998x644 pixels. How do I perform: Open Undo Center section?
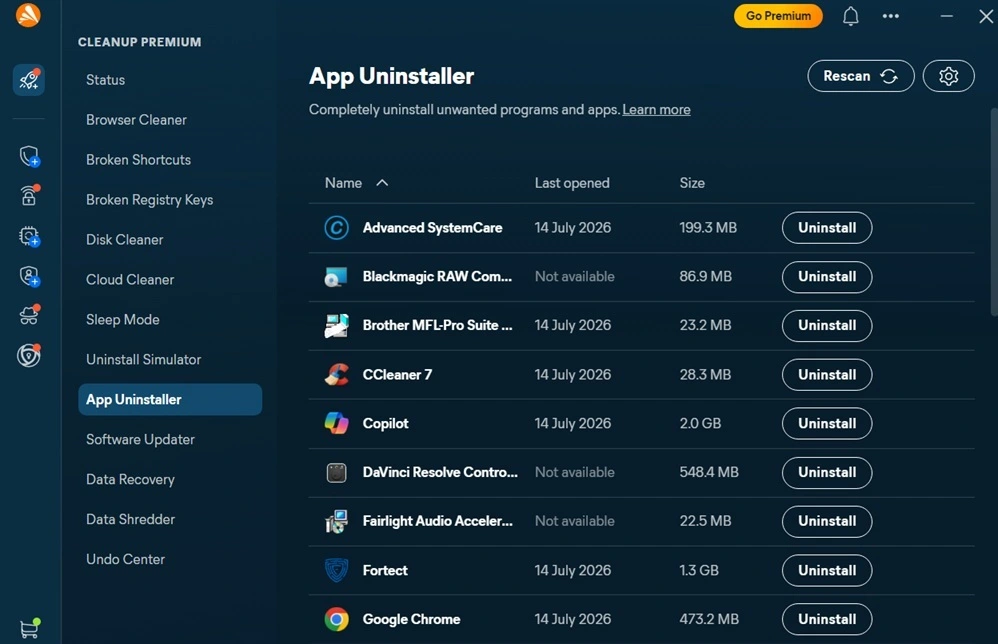click(x=125, y=559)
